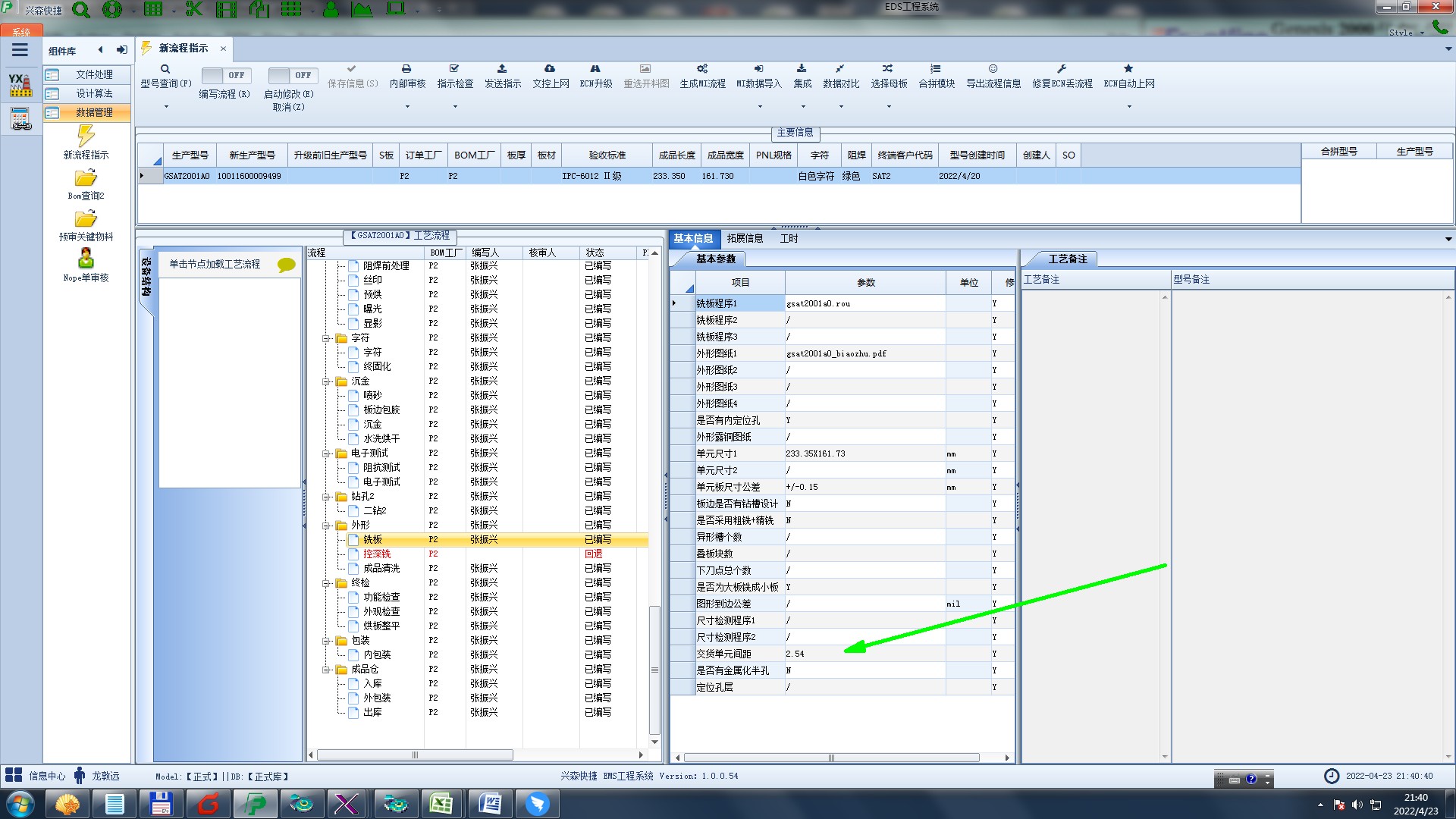1456x819 pixels.
Task: Open dropdown arrow under 型号查询
Action: click(x=166, y=106)
